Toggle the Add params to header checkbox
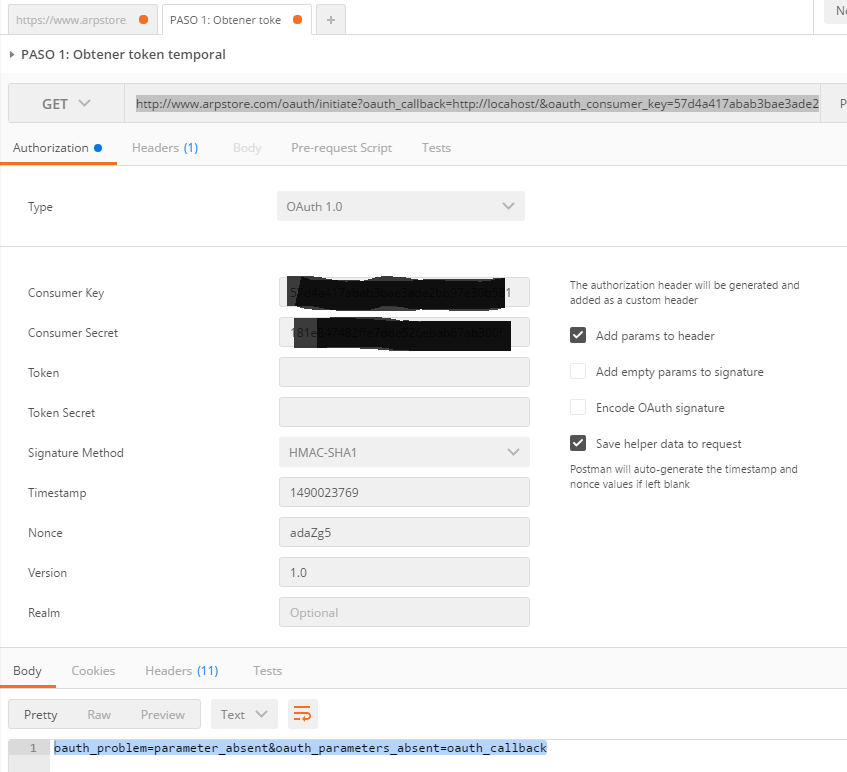 tap(578, 336)
